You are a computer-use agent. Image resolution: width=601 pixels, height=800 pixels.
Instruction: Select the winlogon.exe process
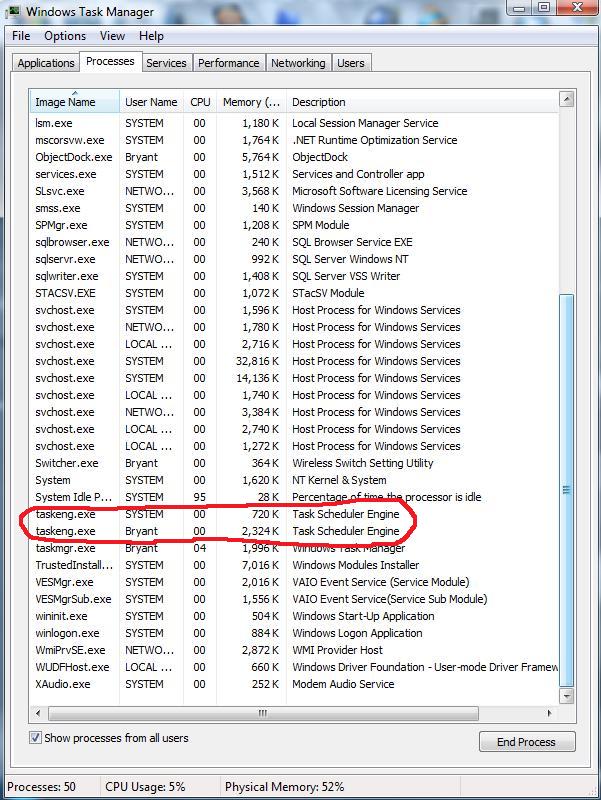click(294, 633)
